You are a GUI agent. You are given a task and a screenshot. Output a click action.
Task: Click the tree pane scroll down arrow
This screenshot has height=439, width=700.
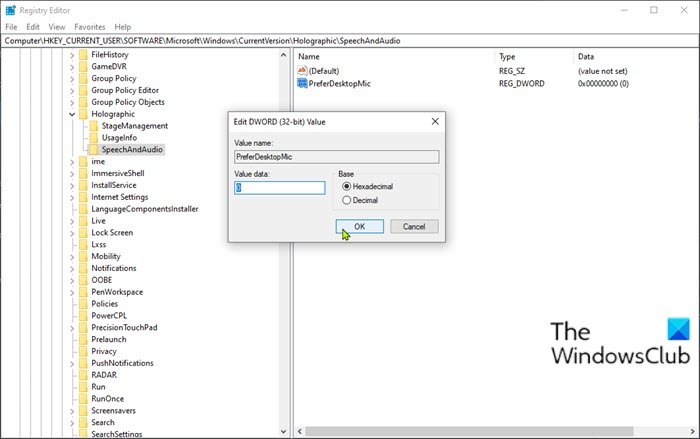click(x=283, y=431)
